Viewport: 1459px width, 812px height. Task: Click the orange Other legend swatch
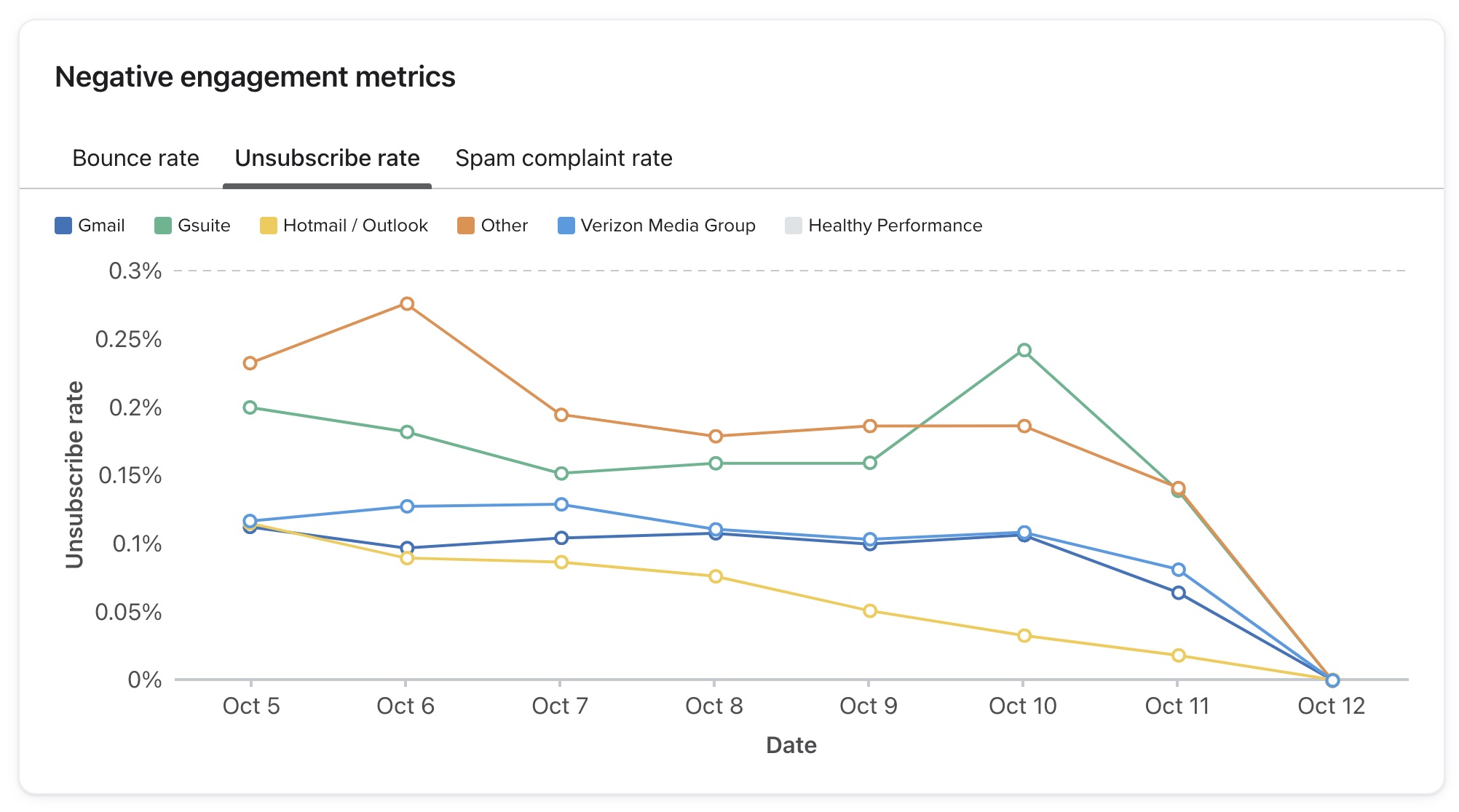point(464,225)
